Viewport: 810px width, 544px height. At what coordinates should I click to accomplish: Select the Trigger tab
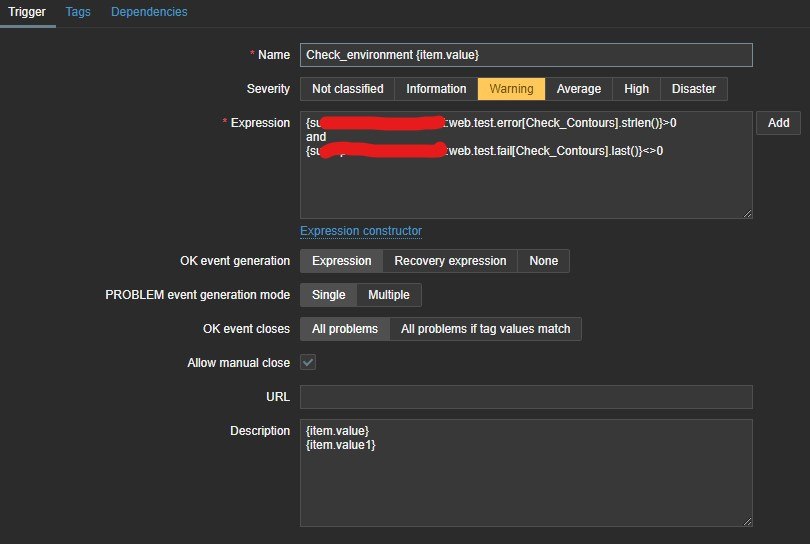coord(28,12)
